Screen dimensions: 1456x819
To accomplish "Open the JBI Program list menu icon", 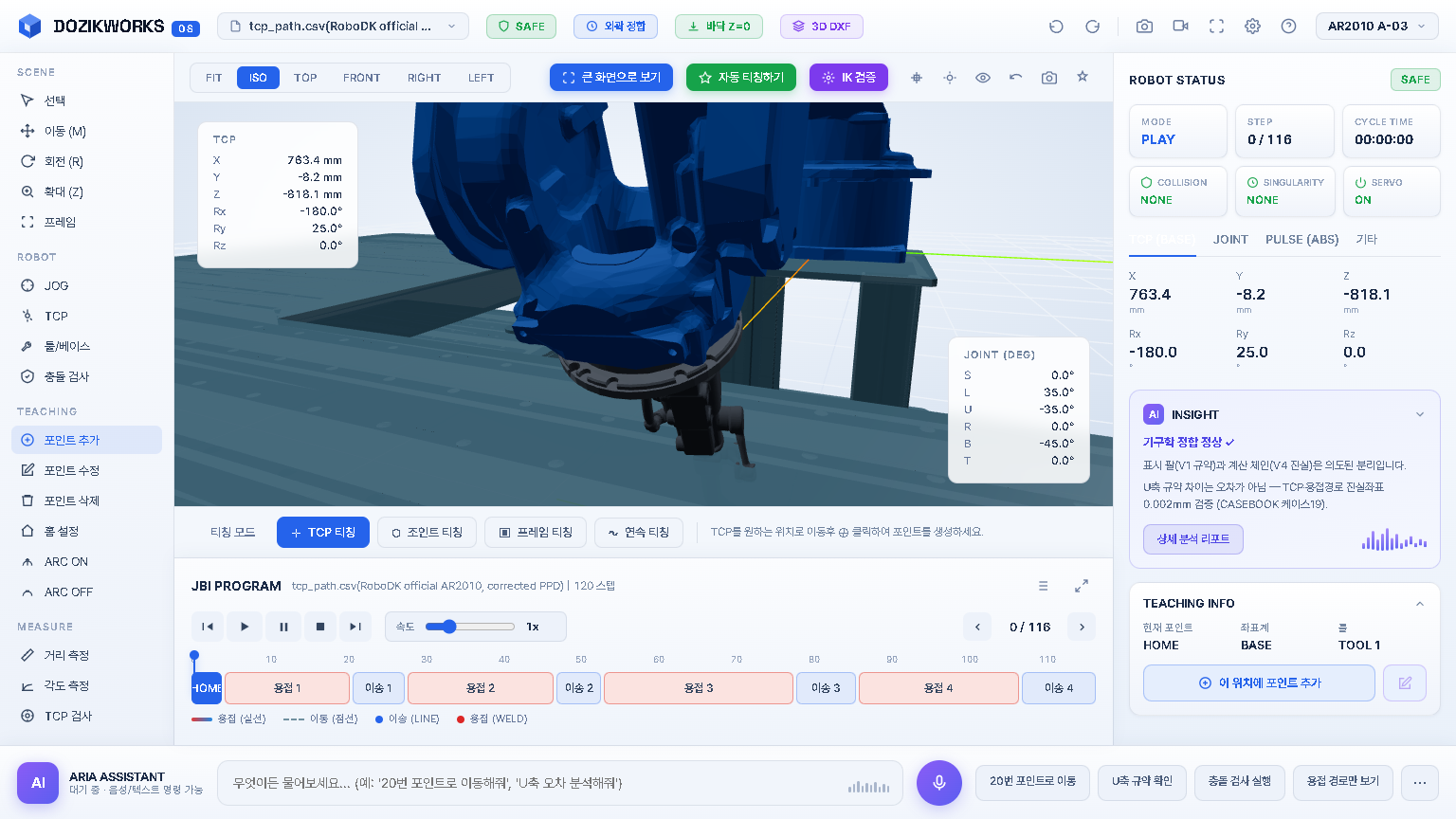I will (1043, 586).
